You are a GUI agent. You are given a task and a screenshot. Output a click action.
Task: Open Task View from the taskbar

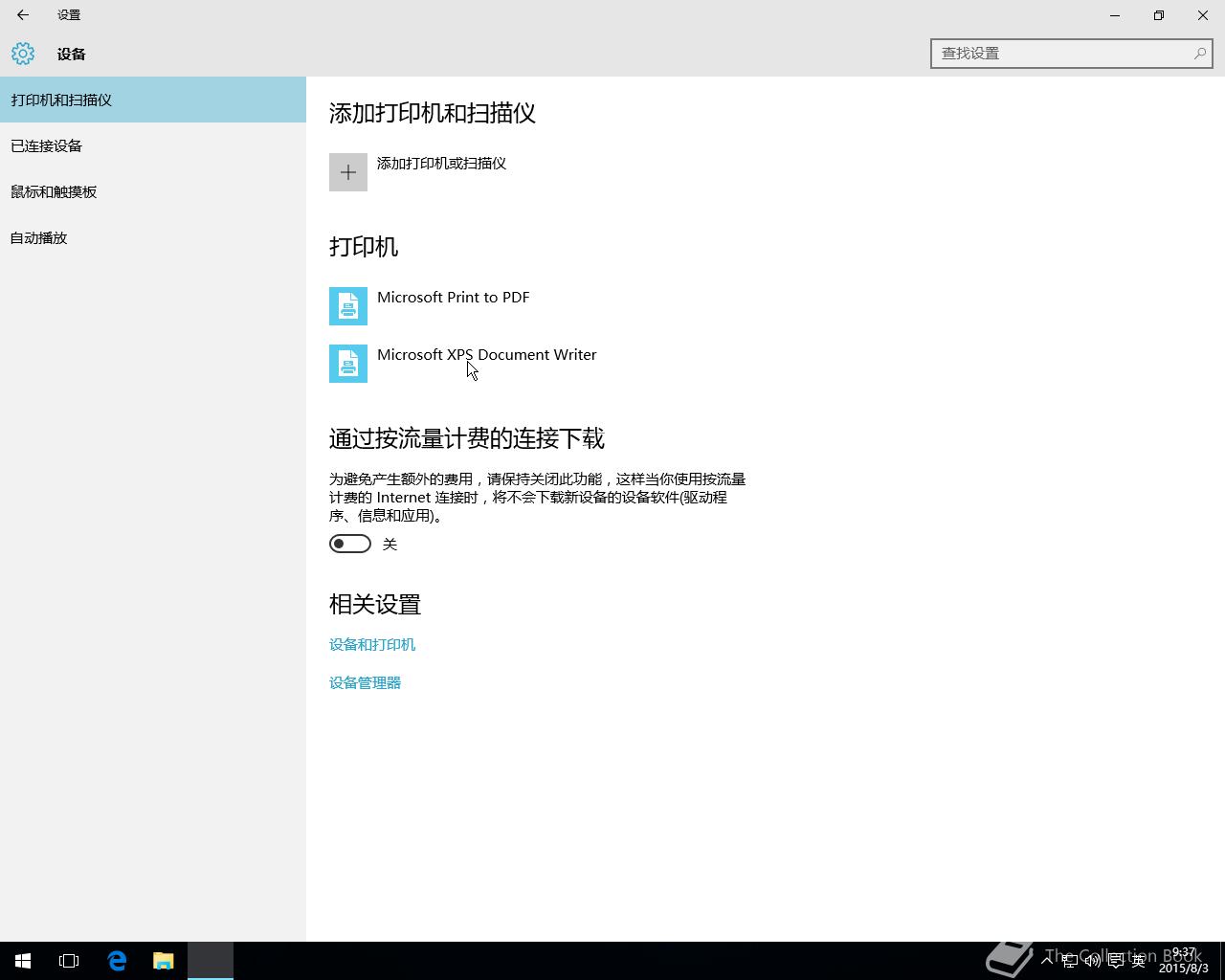click(x=69, y=961)
